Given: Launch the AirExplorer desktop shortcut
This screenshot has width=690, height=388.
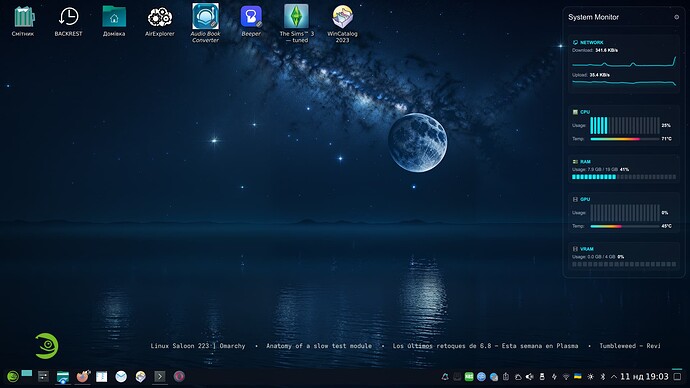Looking at the screenshot, I should 160,21.
